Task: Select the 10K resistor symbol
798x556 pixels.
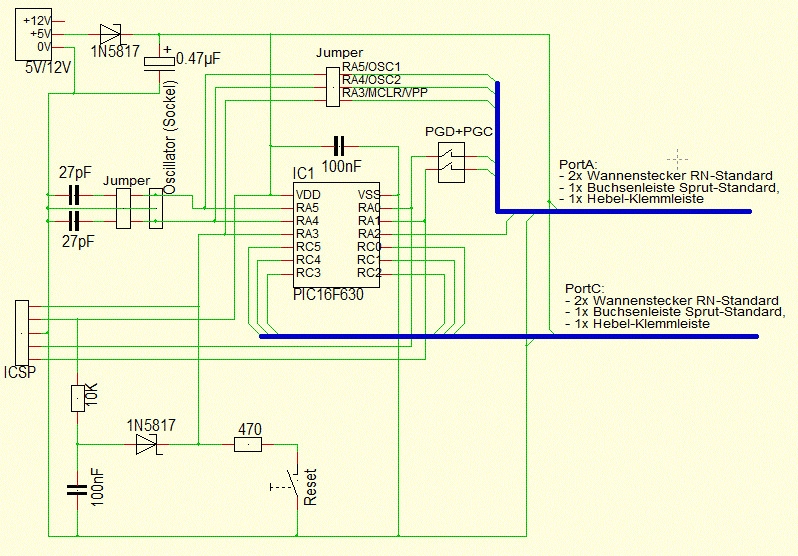Action: (x=77, y=398)
